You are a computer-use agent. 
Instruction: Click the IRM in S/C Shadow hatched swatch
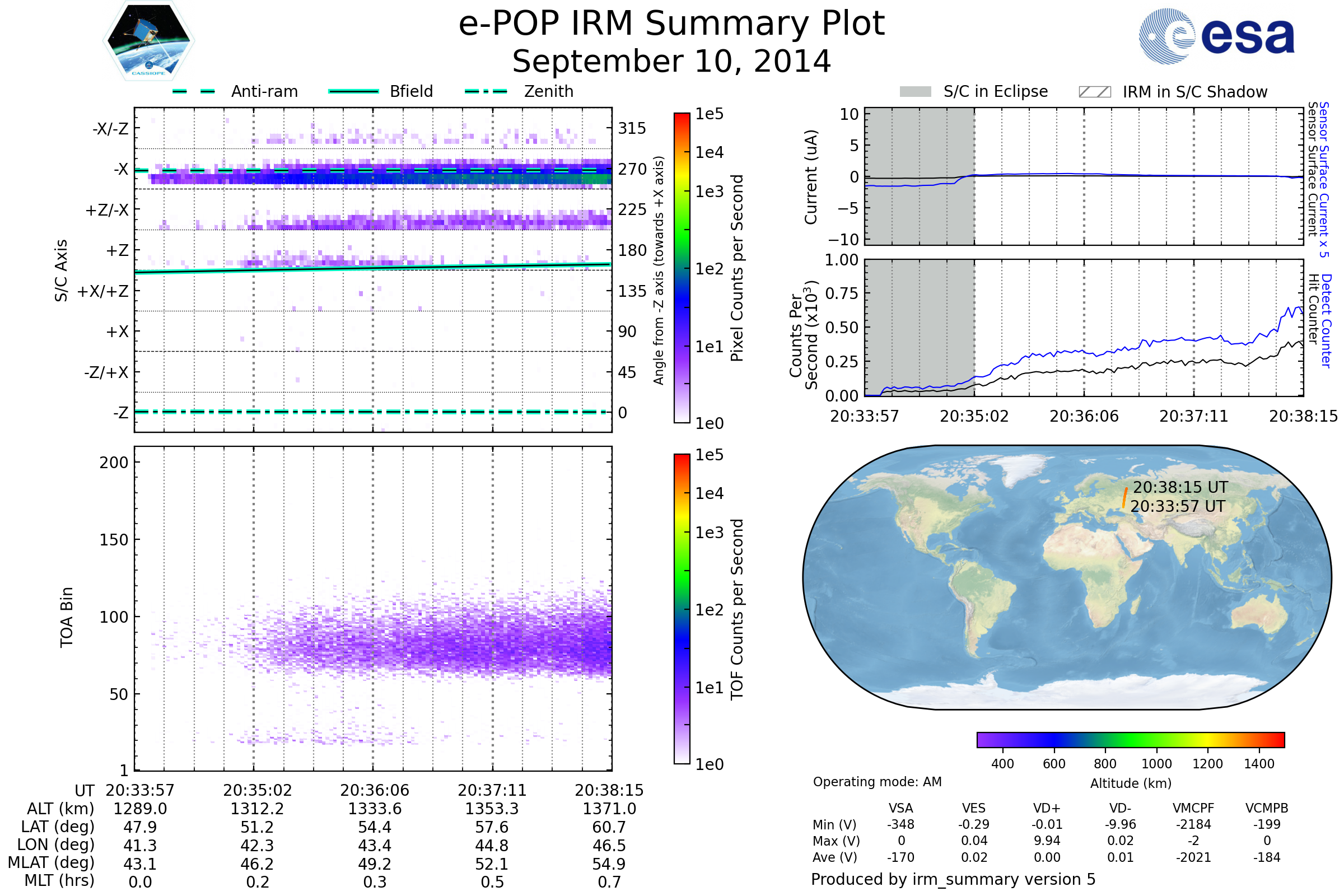coord(1094,92)
